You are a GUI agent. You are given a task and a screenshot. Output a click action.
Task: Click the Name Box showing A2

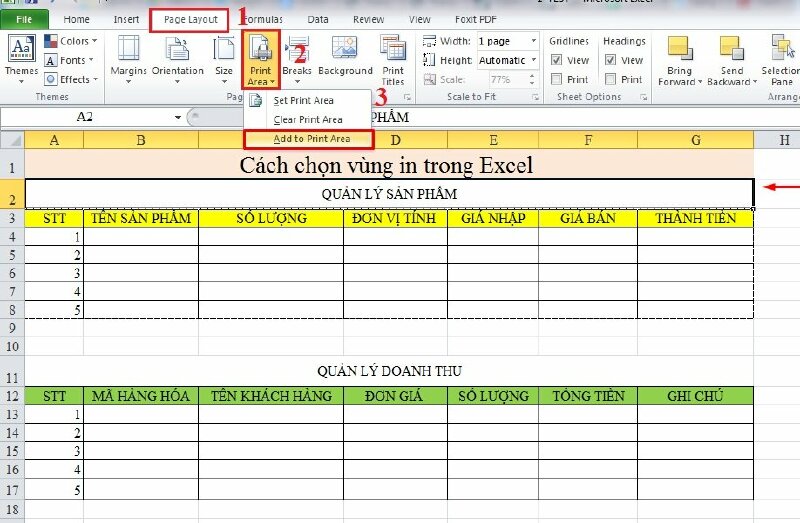pos(85,117)
